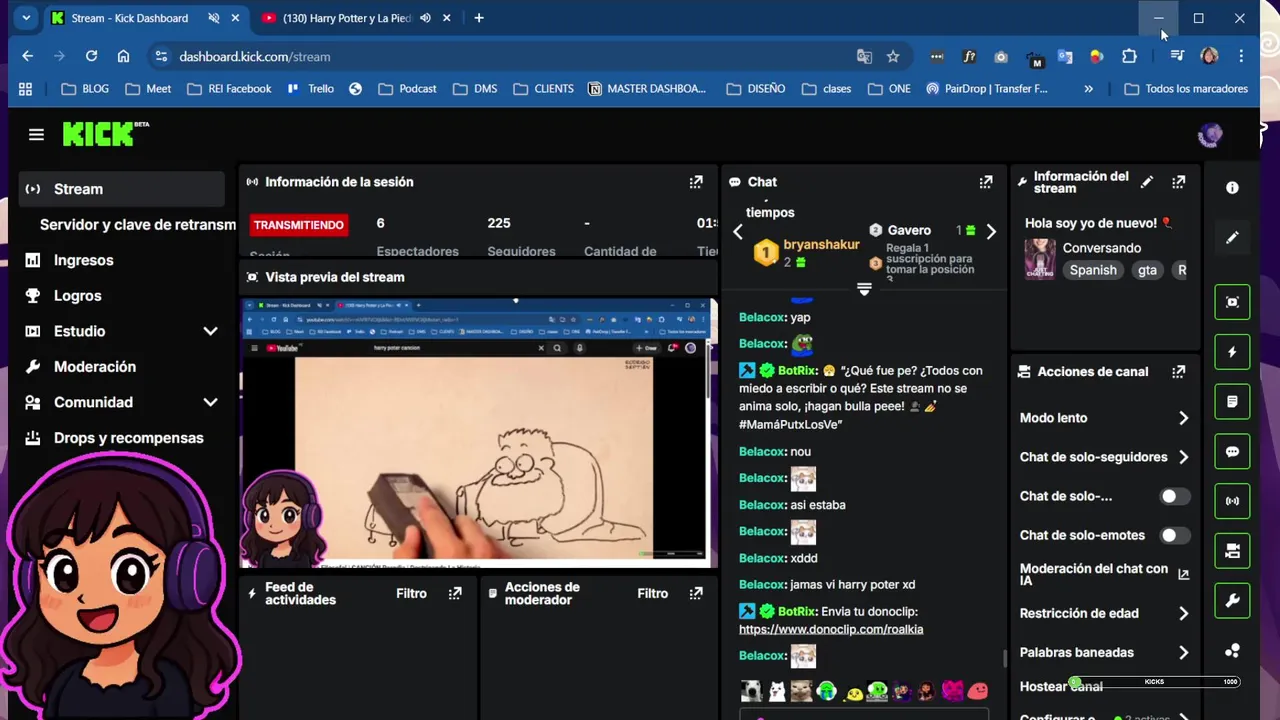Edit stream info with pencil icon in panel header
1280x720 pixels.
click(x=1147, y=182)
